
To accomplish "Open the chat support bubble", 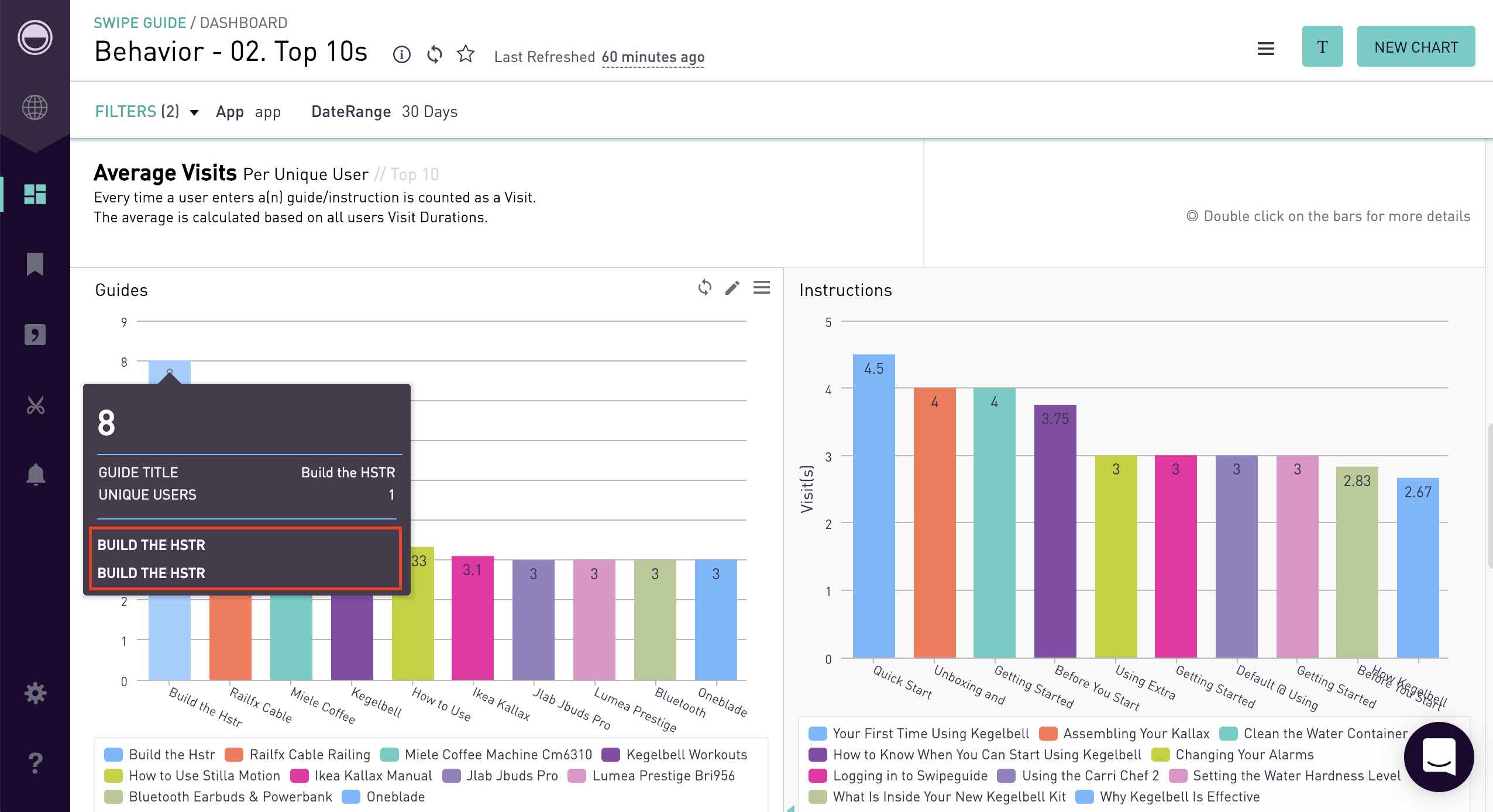I will click(1439, 757).
